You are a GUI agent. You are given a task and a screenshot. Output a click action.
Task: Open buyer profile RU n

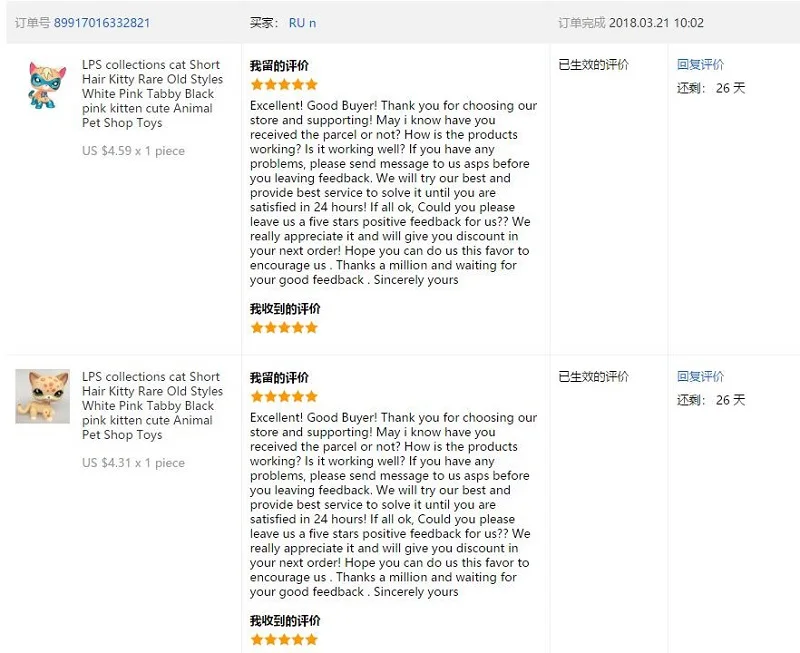click(302, 23)
